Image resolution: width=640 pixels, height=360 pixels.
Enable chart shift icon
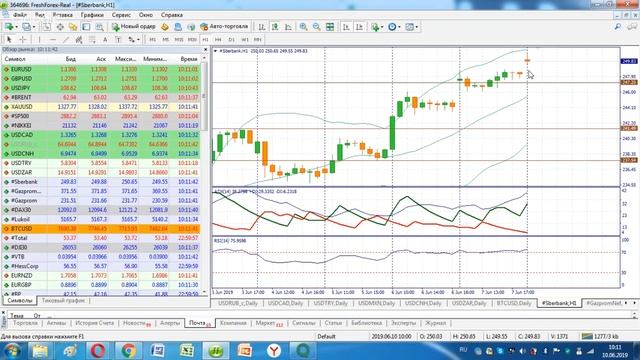tap(360, 27)
